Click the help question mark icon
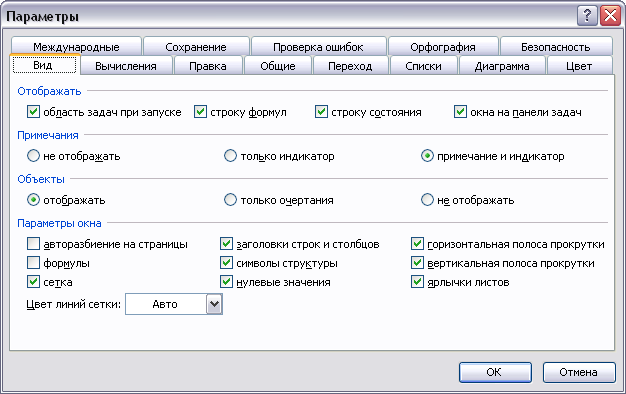 [587, 16]
